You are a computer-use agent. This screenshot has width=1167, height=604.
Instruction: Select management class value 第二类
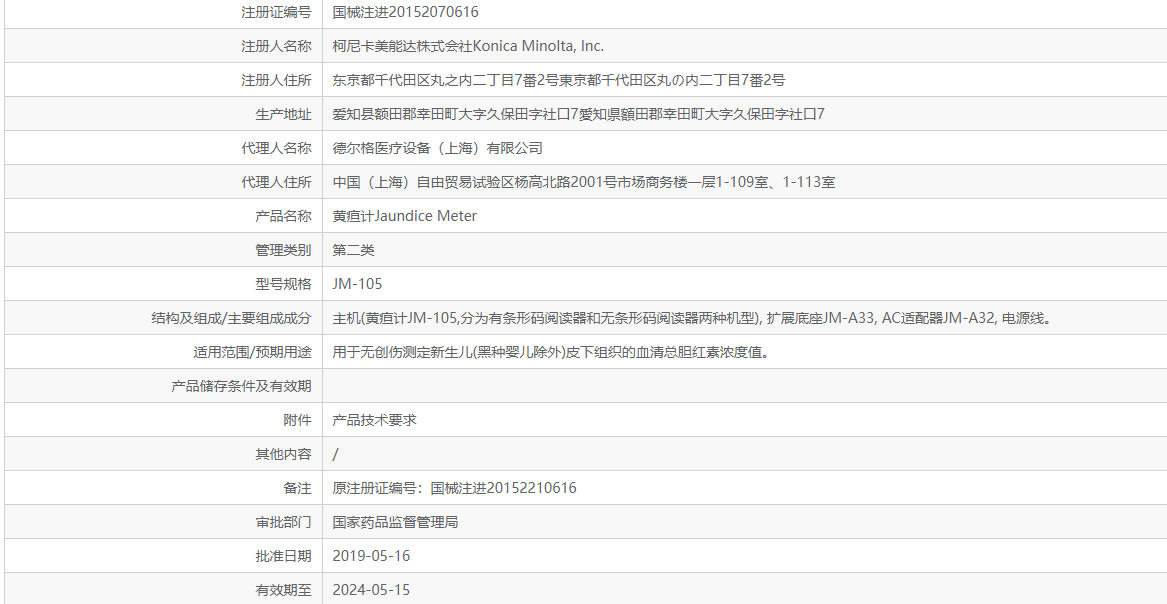pos(354,251)
